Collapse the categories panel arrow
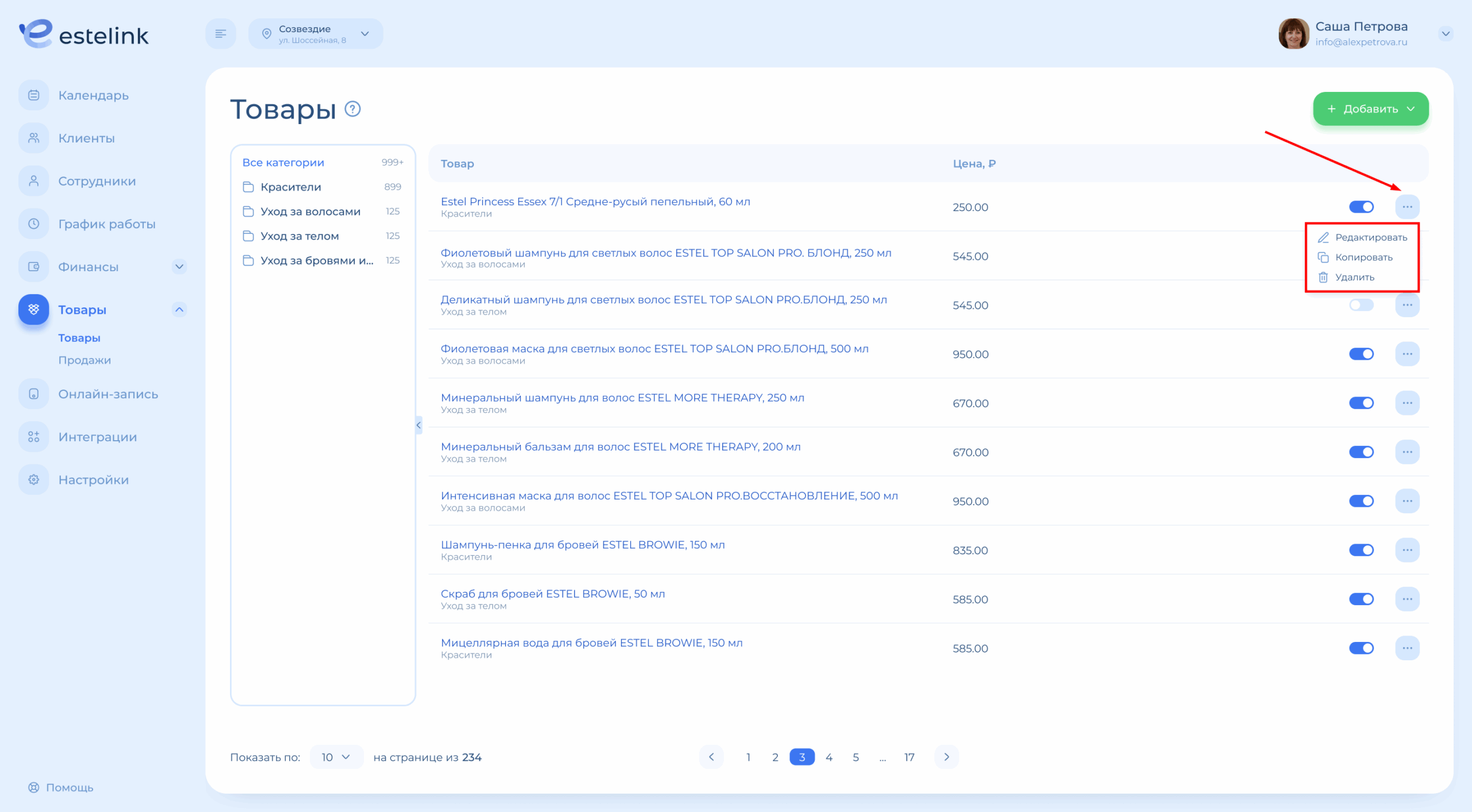This screenshot has width=1472, height=812. (419, 425)
